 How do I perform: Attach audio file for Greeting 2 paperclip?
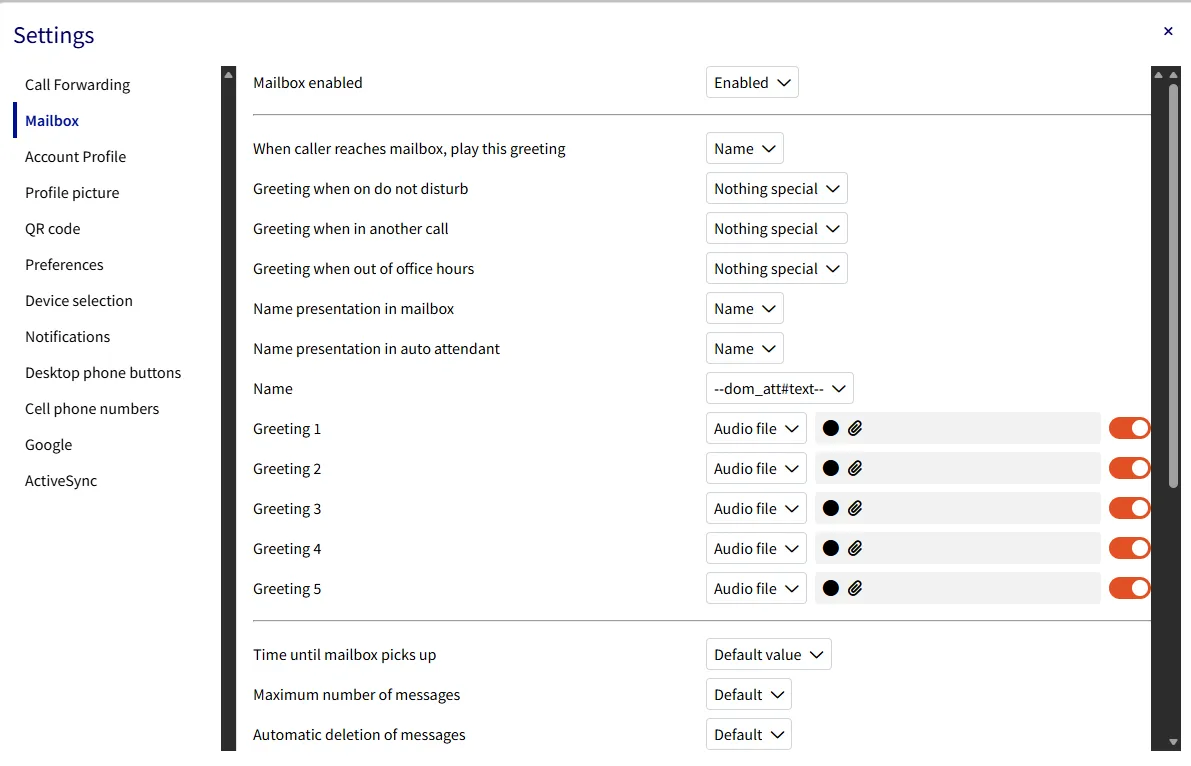(855, 469)
